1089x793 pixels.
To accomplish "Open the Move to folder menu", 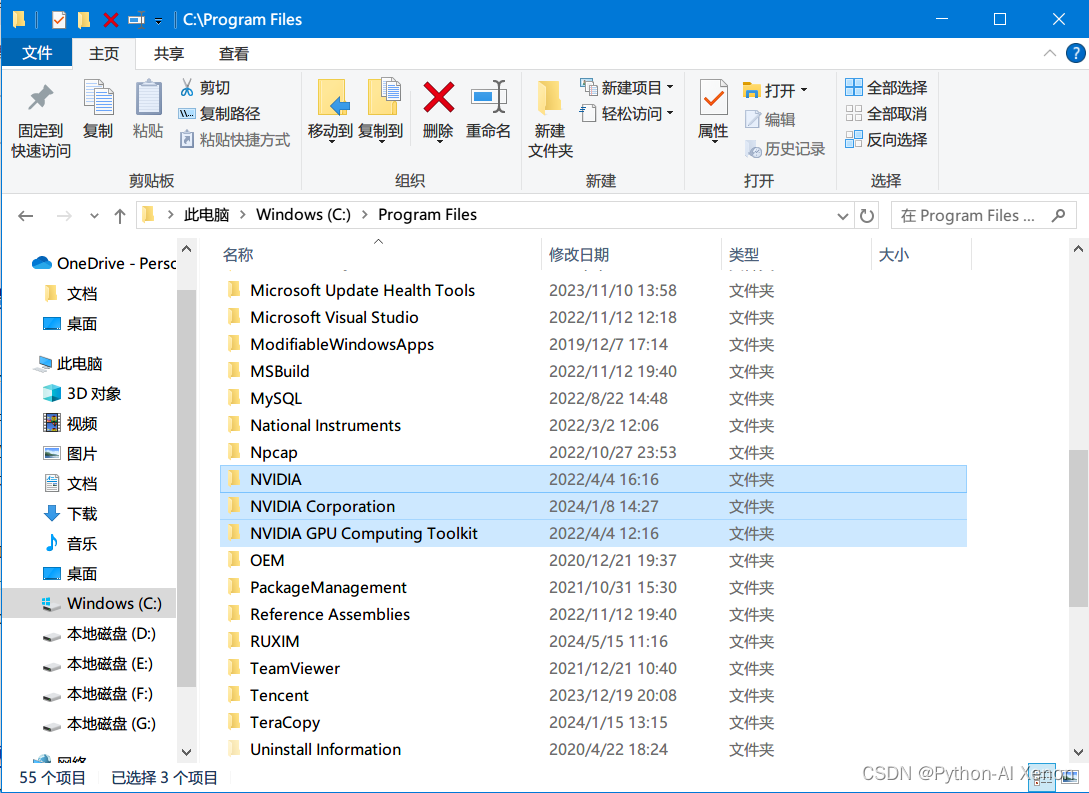I will (x=331, y=111).
